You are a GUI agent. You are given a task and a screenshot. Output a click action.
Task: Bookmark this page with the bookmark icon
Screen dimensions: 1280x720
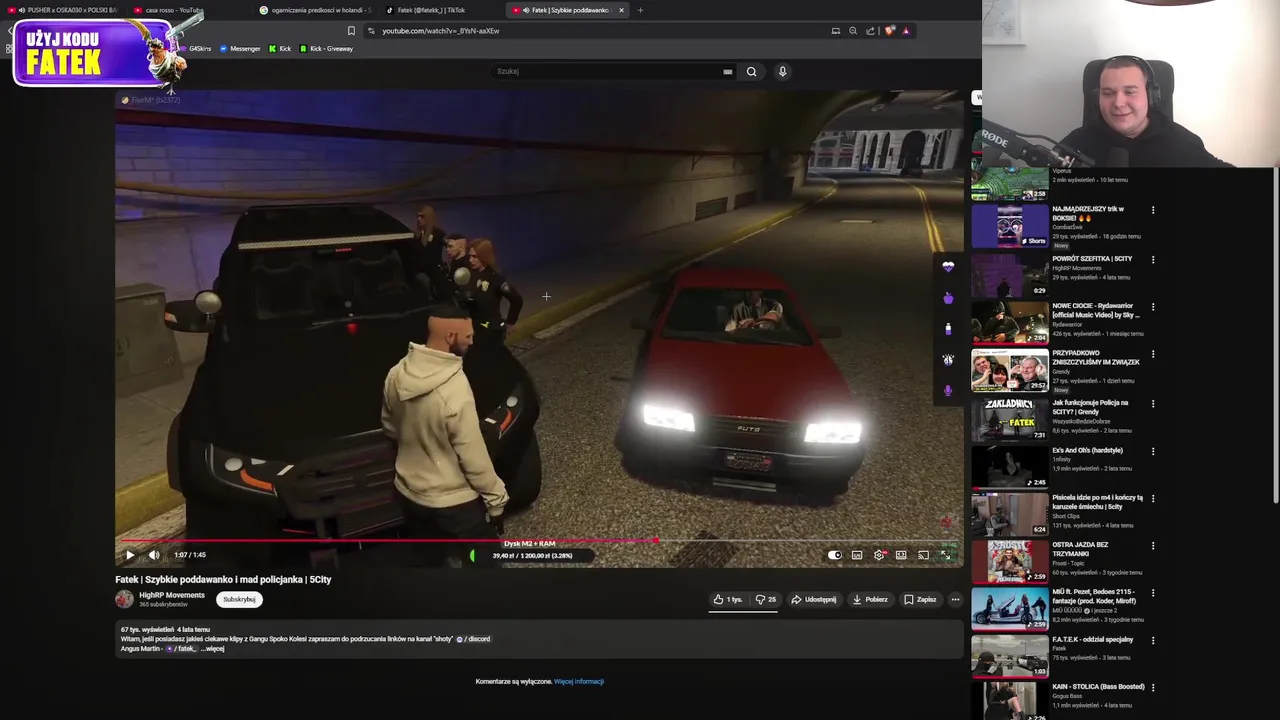[x=351, y=31]
